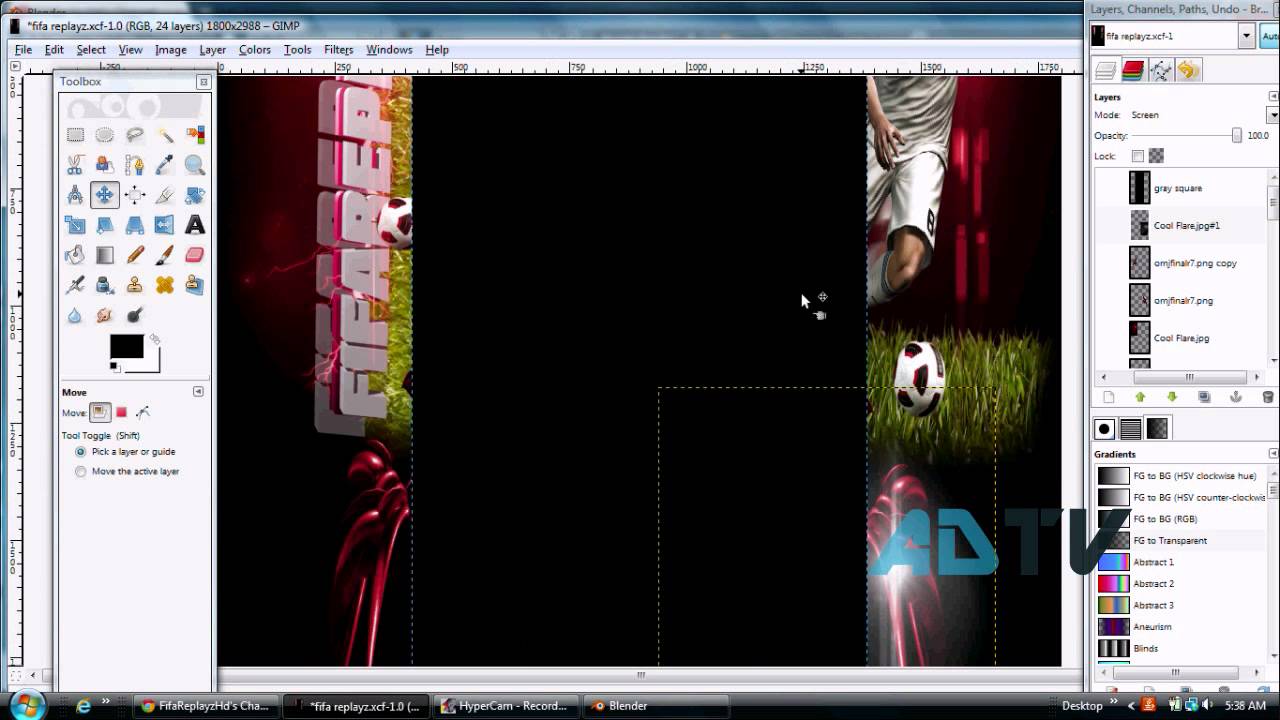The height and width of the screenshot is (720, 1280).
Task: Select the Perspective tool
Action: pos(135,225)
